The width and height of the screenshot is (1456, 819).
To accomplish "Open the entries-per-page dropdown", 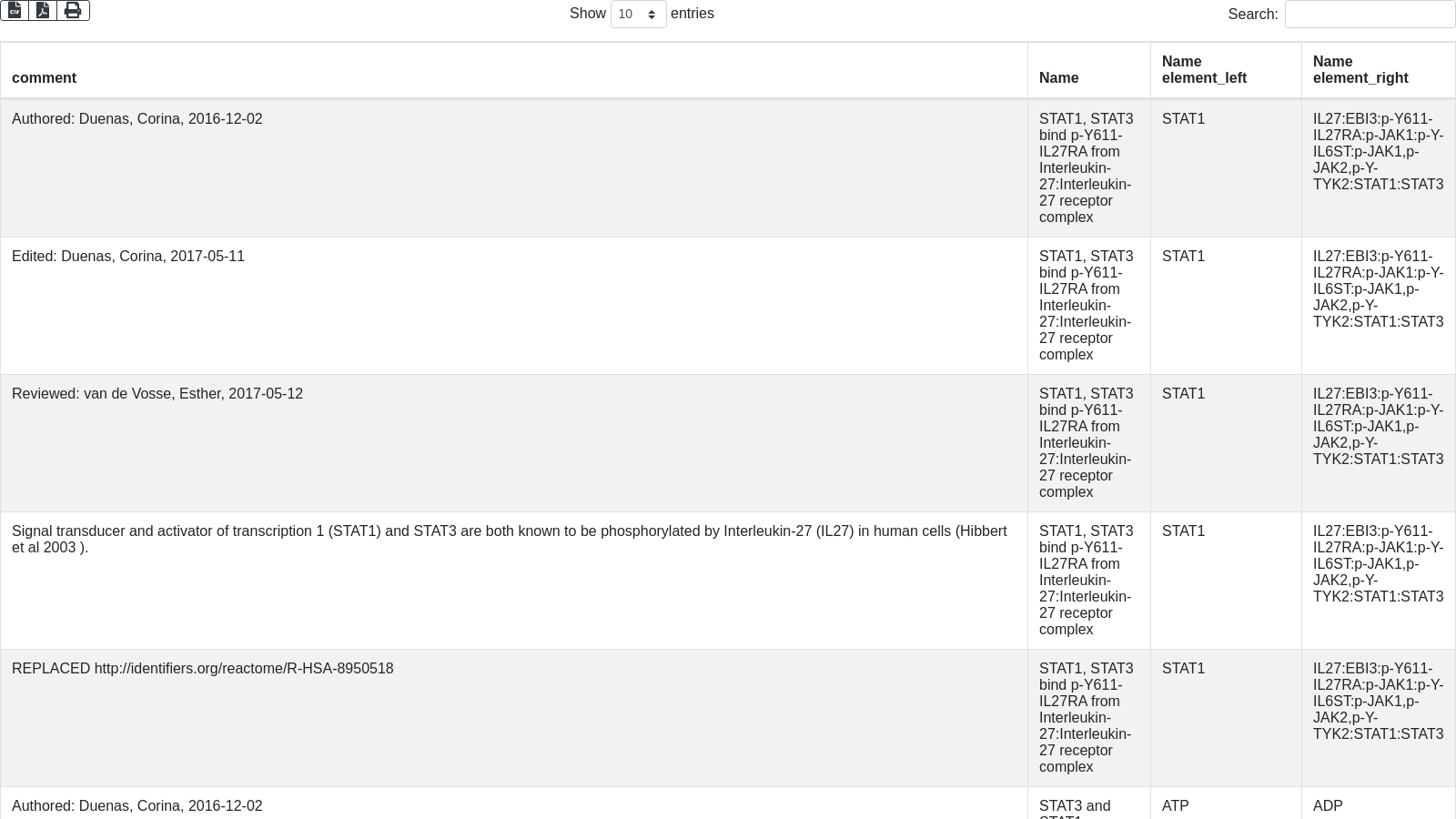I will 638,15.
